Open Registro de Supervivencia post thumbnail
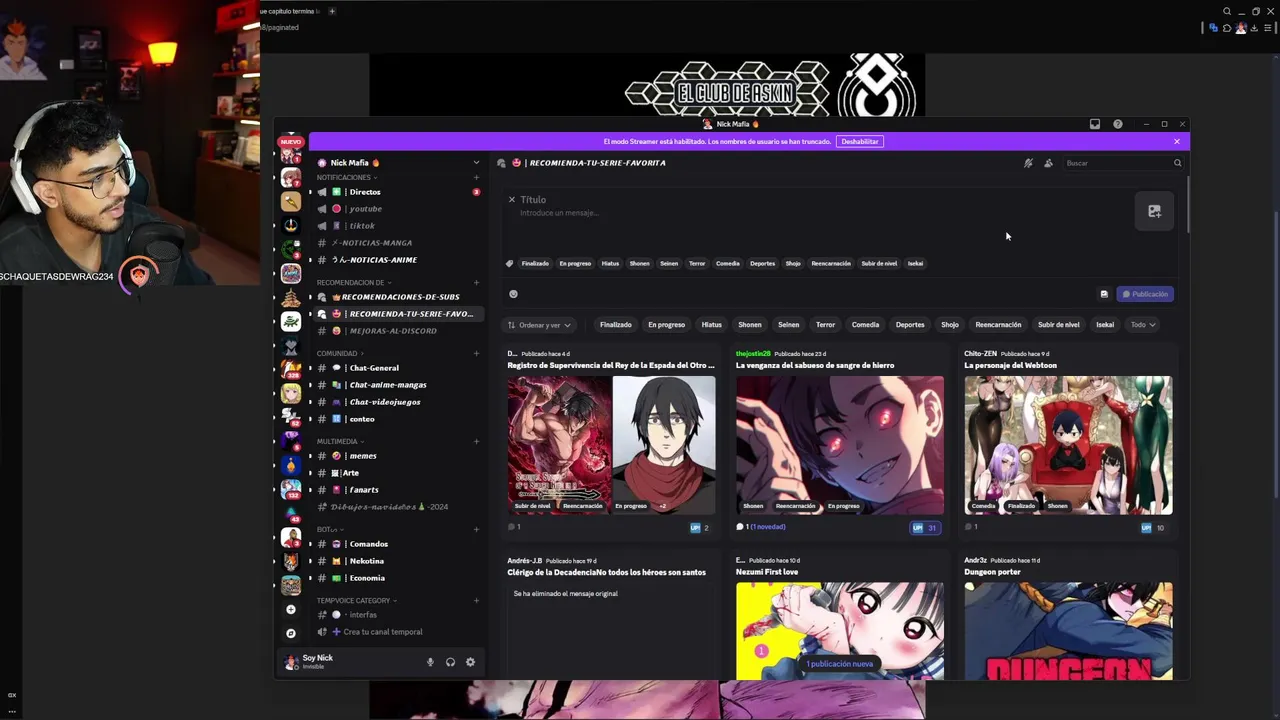Screen dimensions: 1280x720 pyautogui.click(x=611, y=445)
